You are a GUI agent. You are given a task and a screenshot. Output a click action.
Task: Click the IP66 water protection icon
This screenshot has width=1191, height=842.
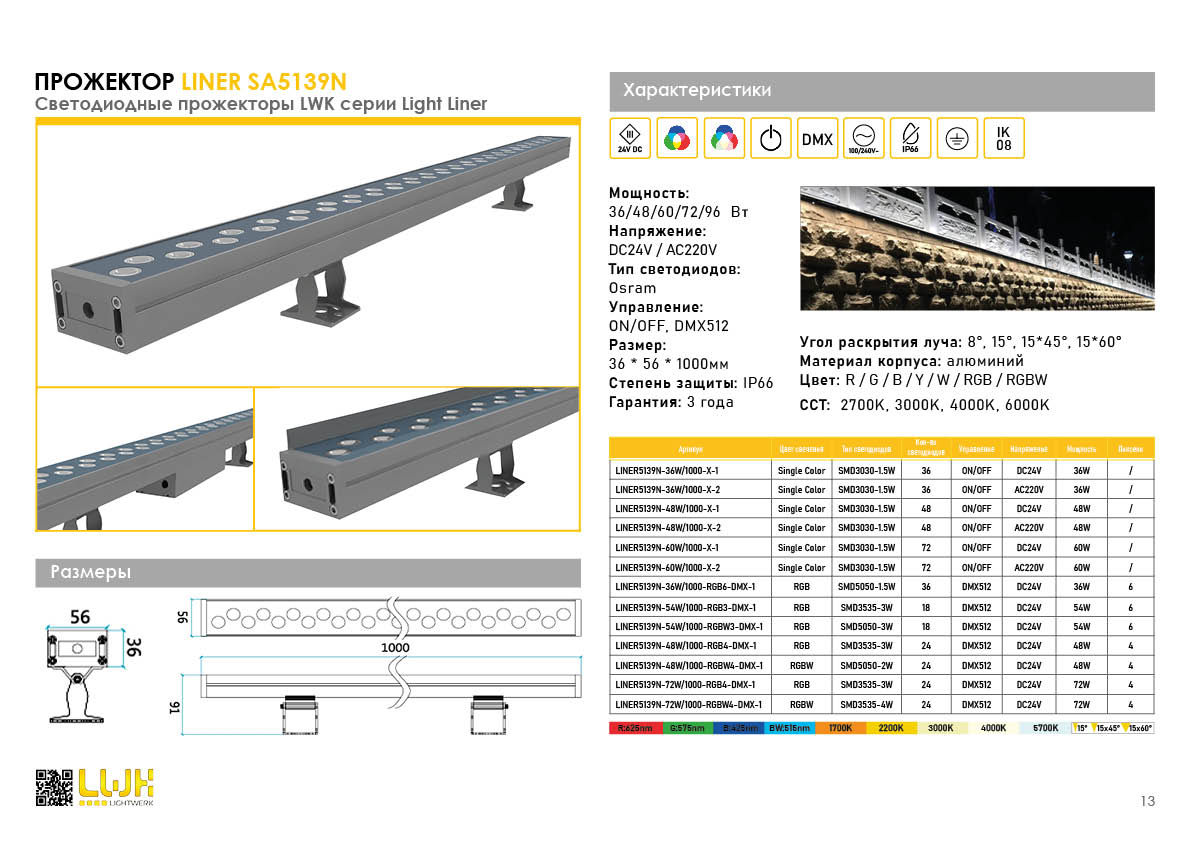tap(910, 138)
